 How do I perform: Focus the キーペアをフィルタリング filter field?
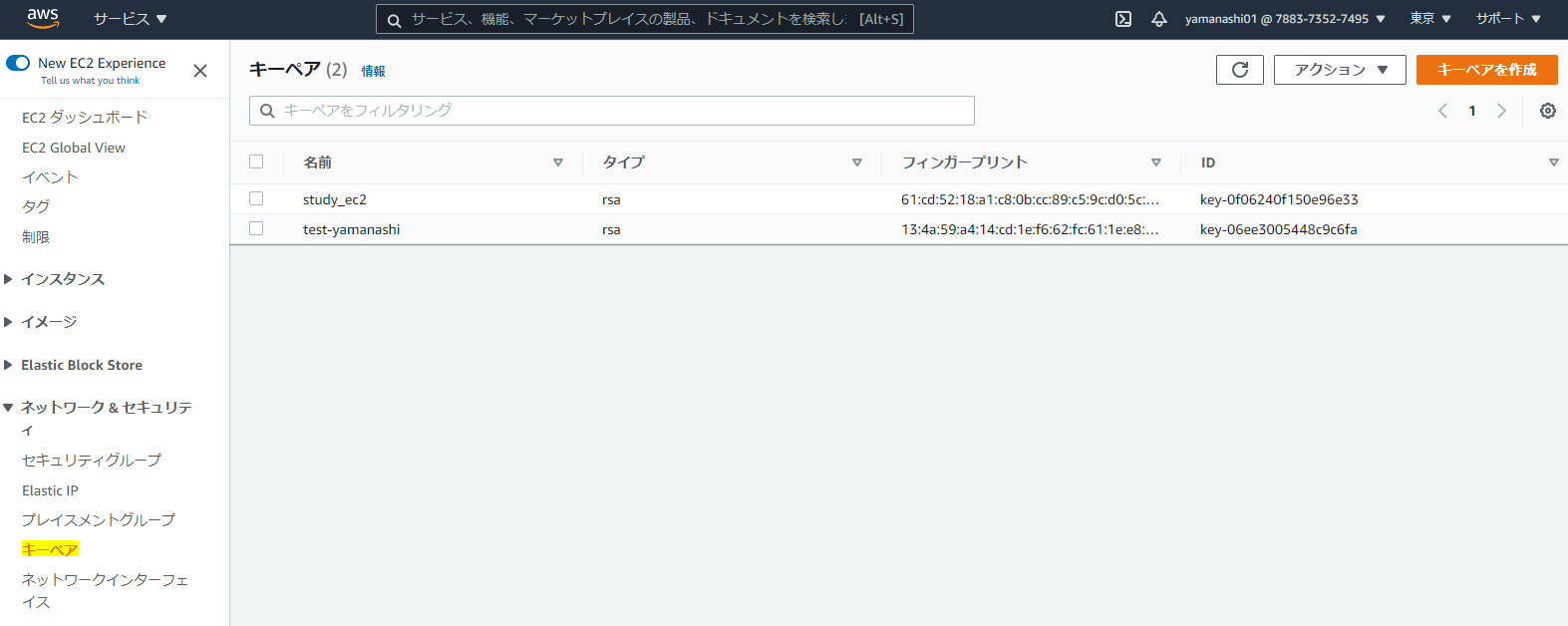(612, 111)
